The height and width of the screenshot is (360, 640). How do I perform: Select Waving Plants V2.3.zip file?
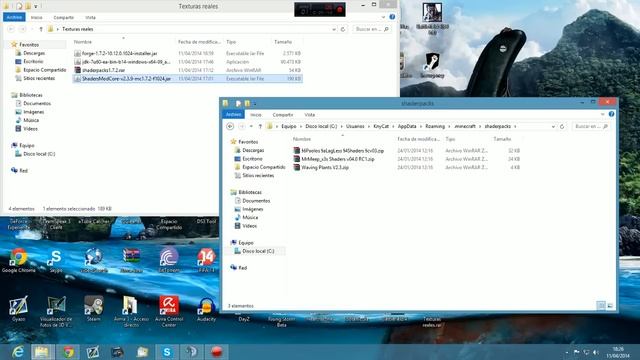coord(325,167)
